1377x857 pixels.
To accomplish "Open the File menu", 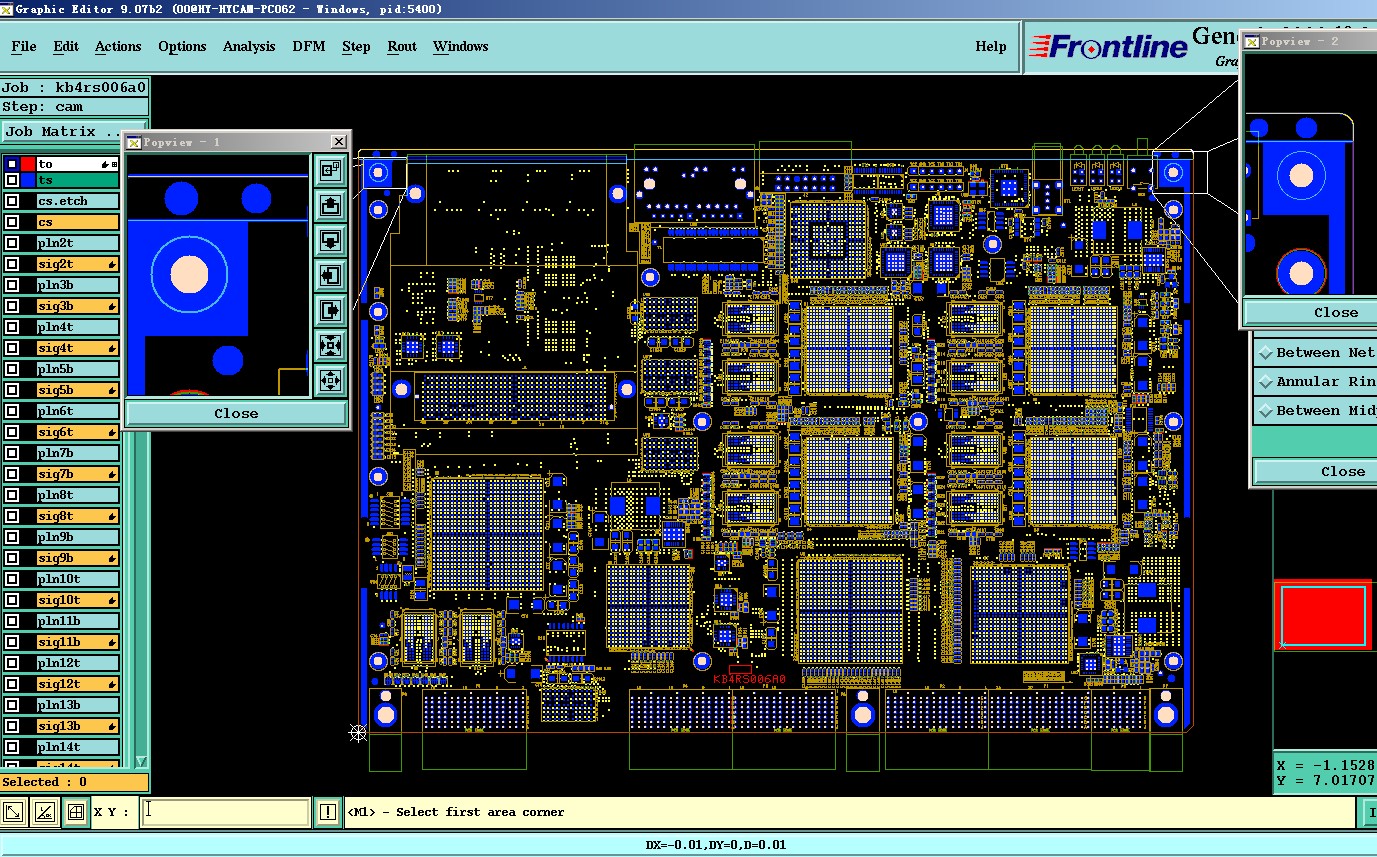I will click(x=24, y=46).
